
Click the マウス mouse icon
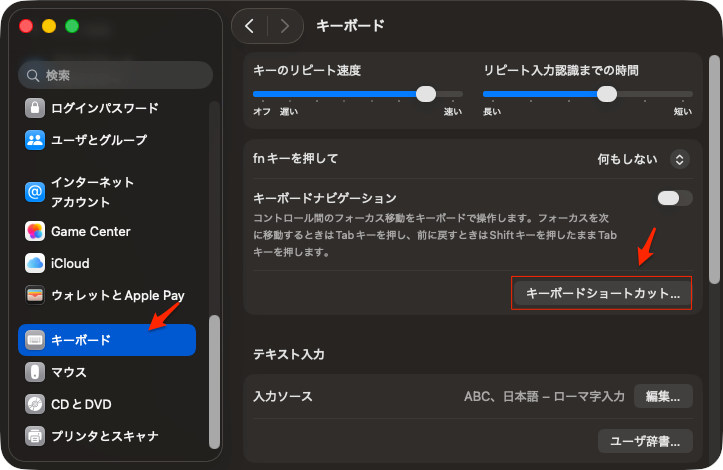35,372
